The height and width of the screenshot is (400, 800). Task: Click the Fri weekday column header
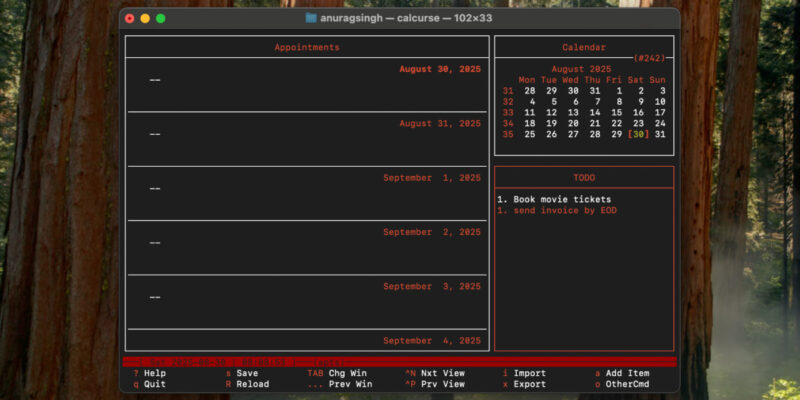tap(614, 80)
